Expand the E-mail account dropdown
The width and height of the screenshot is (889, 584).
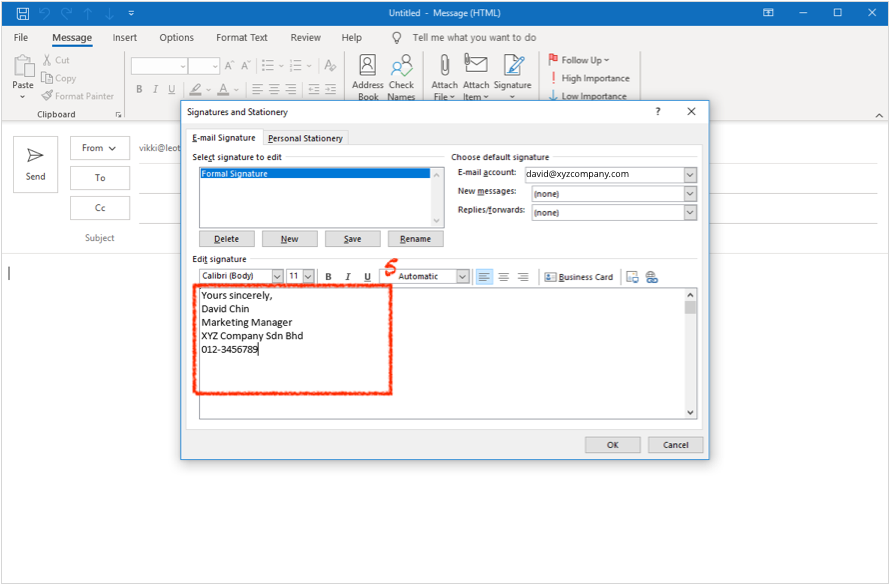tap(690, 174)
